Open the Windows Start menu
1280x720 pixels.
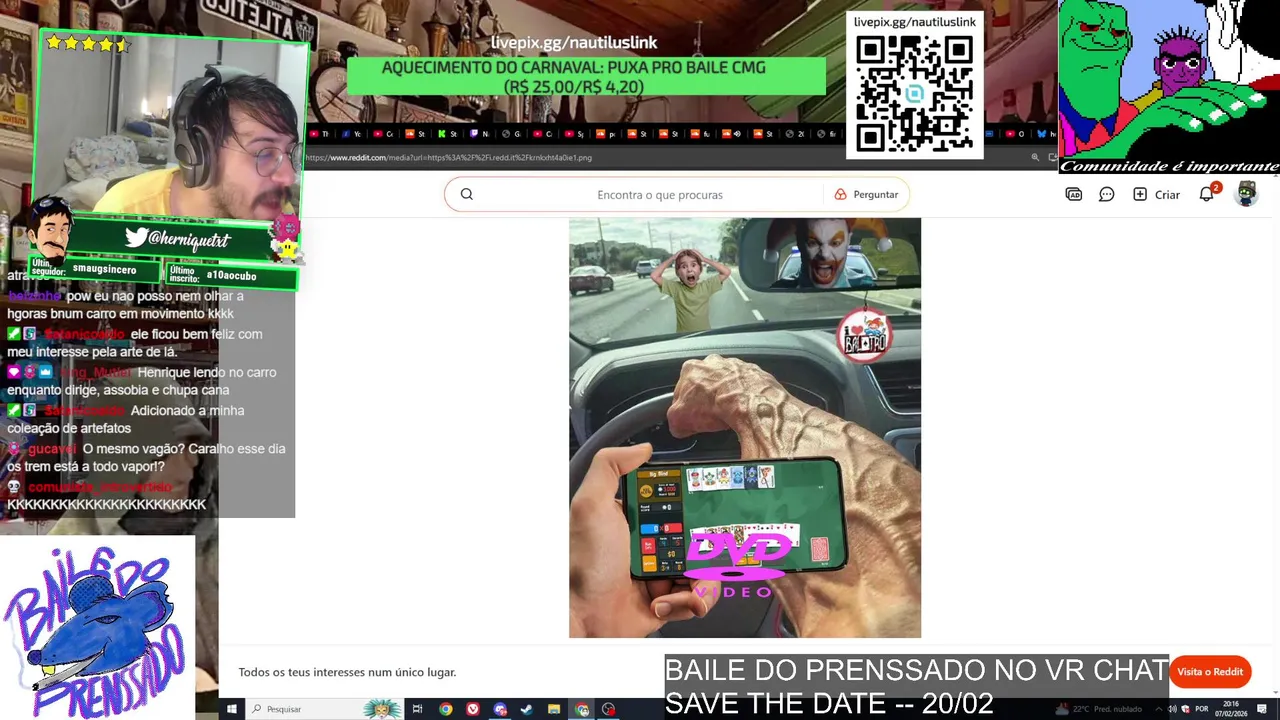(231, 709)
